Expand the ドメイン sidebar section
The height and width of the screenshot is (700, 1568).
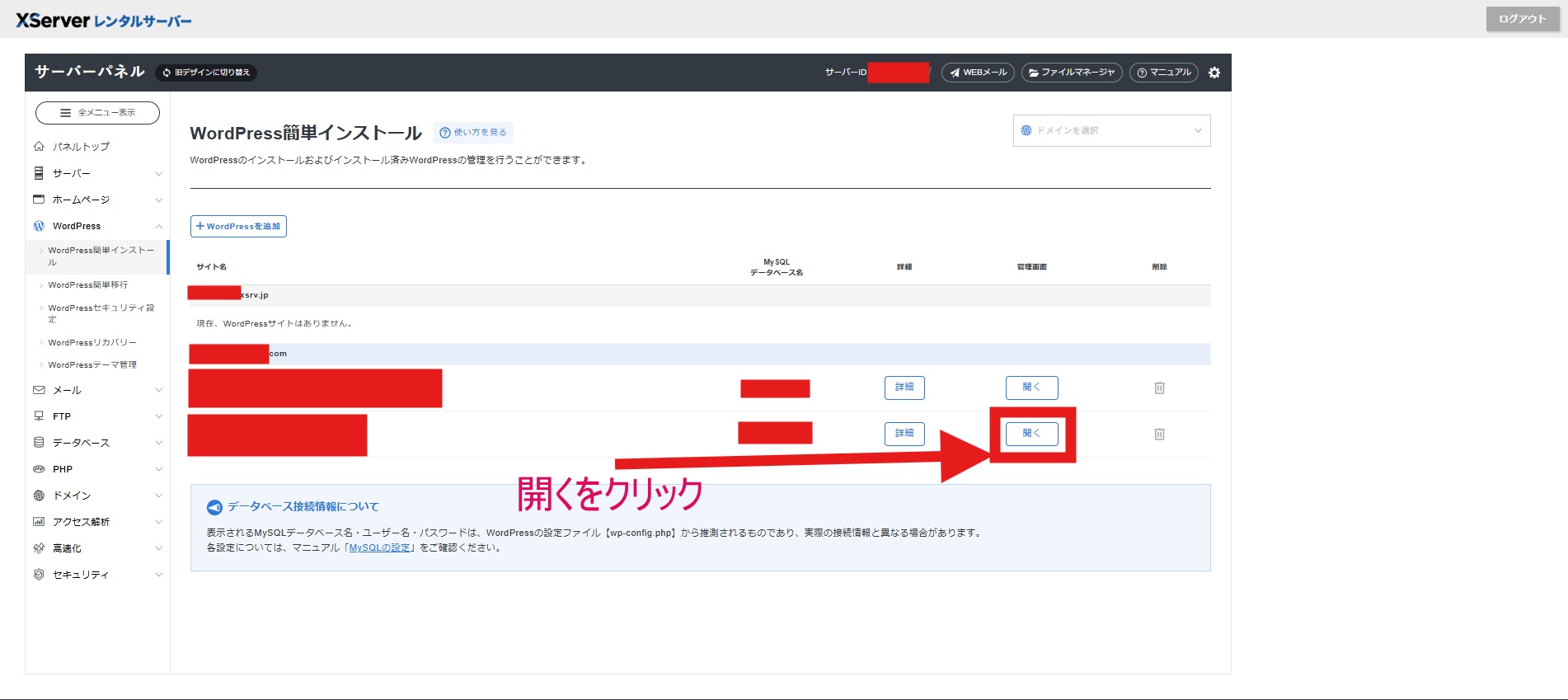pyautogui.click(x=97, y=496)
